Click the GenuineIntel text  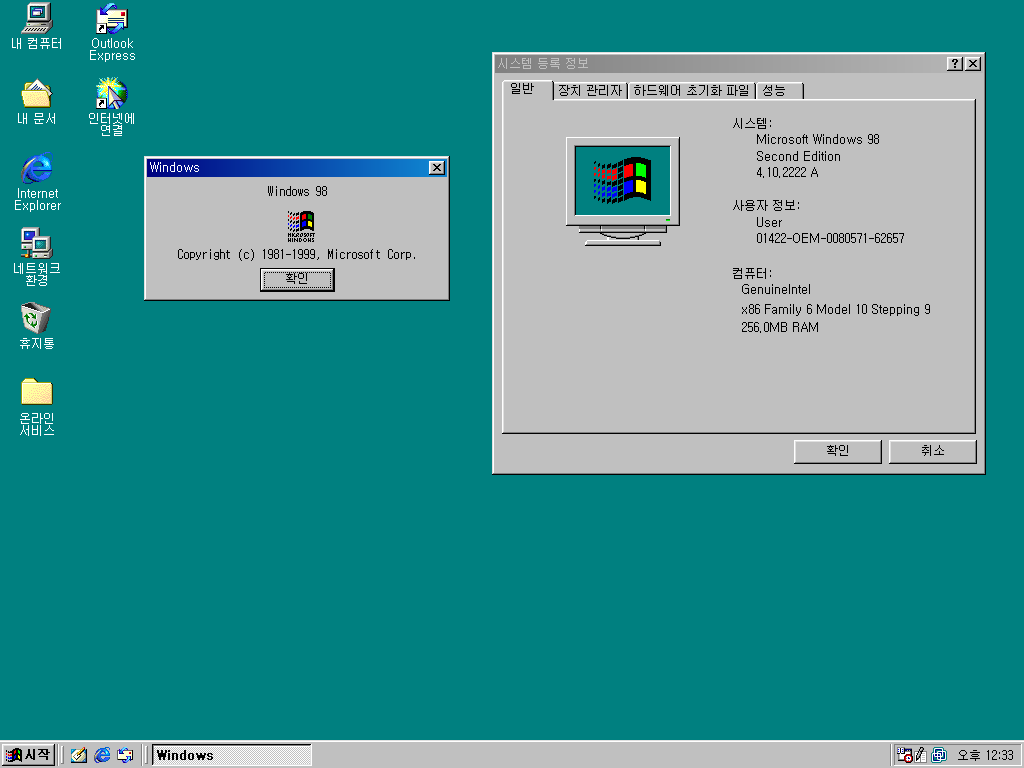(776, 289)
